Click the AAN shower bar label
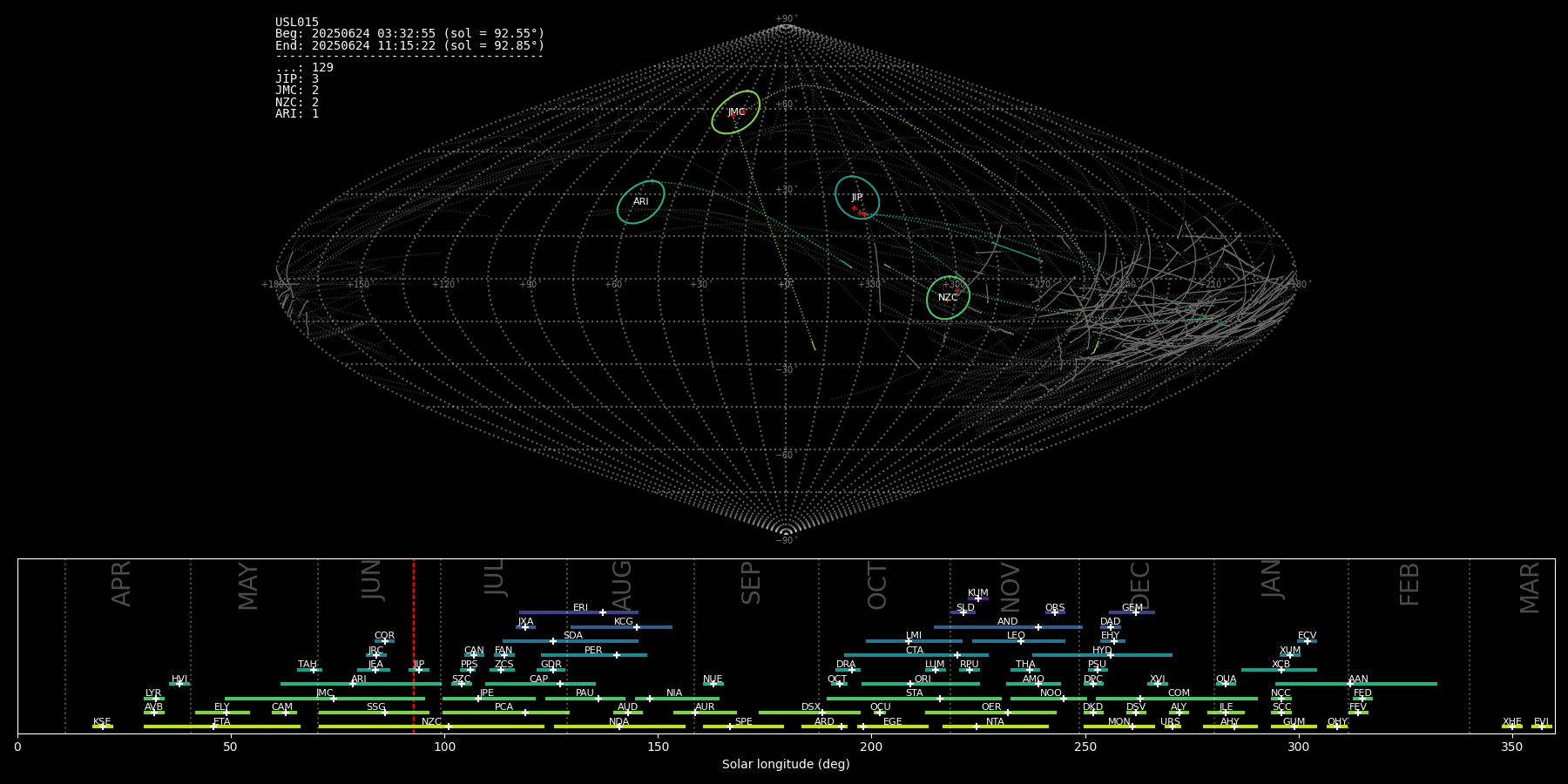Image resolution: width=1568 pixels, height=784 pixels. click(x=1358, y=679)
